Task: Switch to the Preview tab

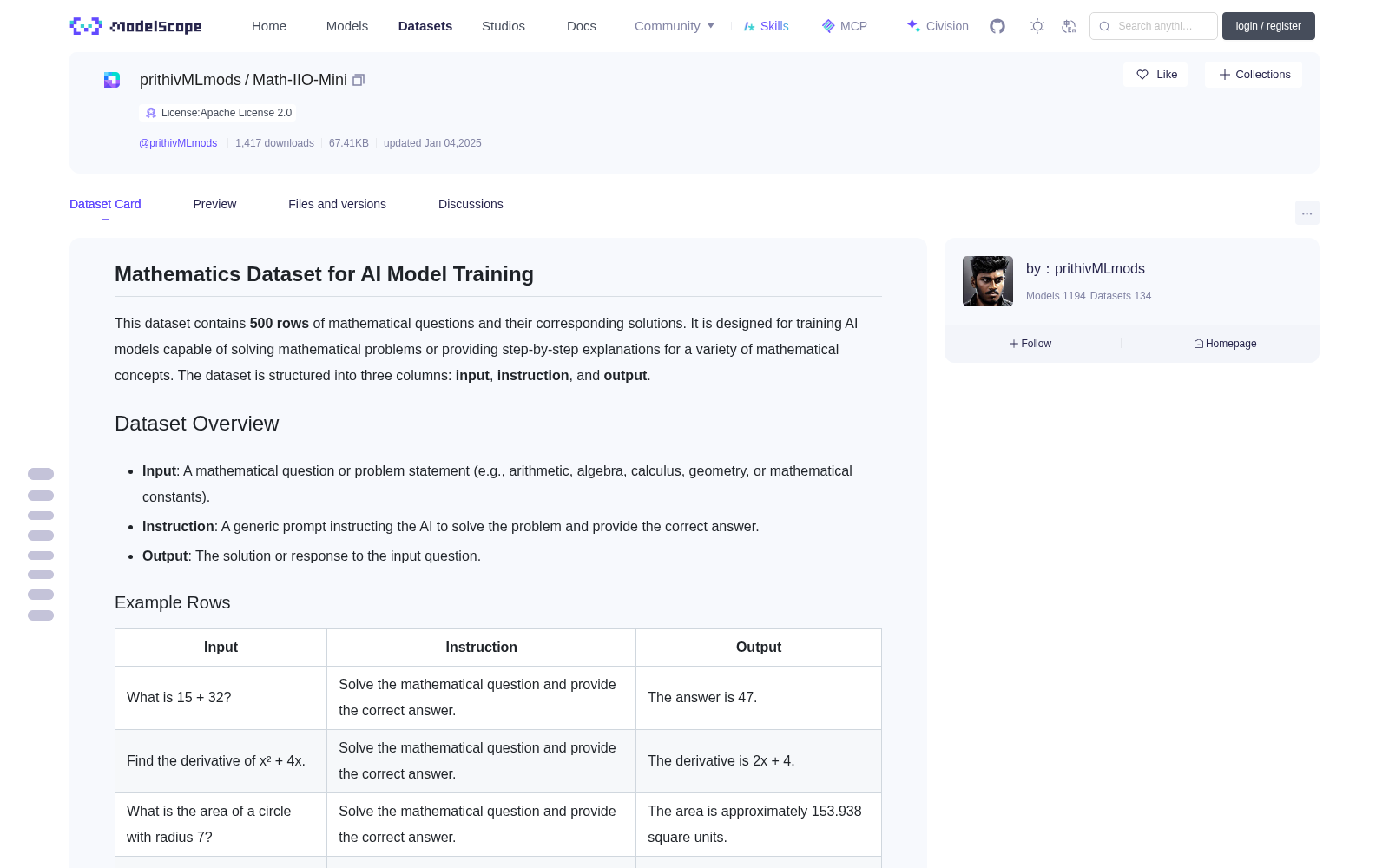Action: (214, 204)
